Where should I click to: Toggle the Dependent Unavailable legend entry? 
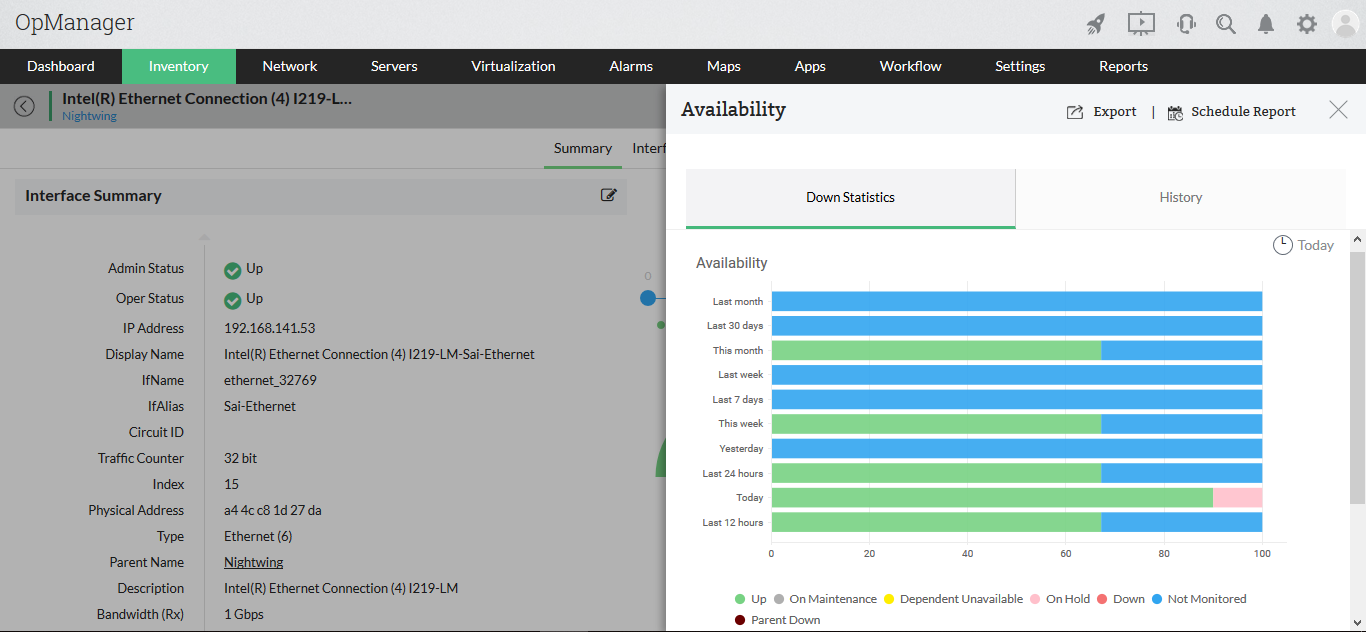pos(953,599)
